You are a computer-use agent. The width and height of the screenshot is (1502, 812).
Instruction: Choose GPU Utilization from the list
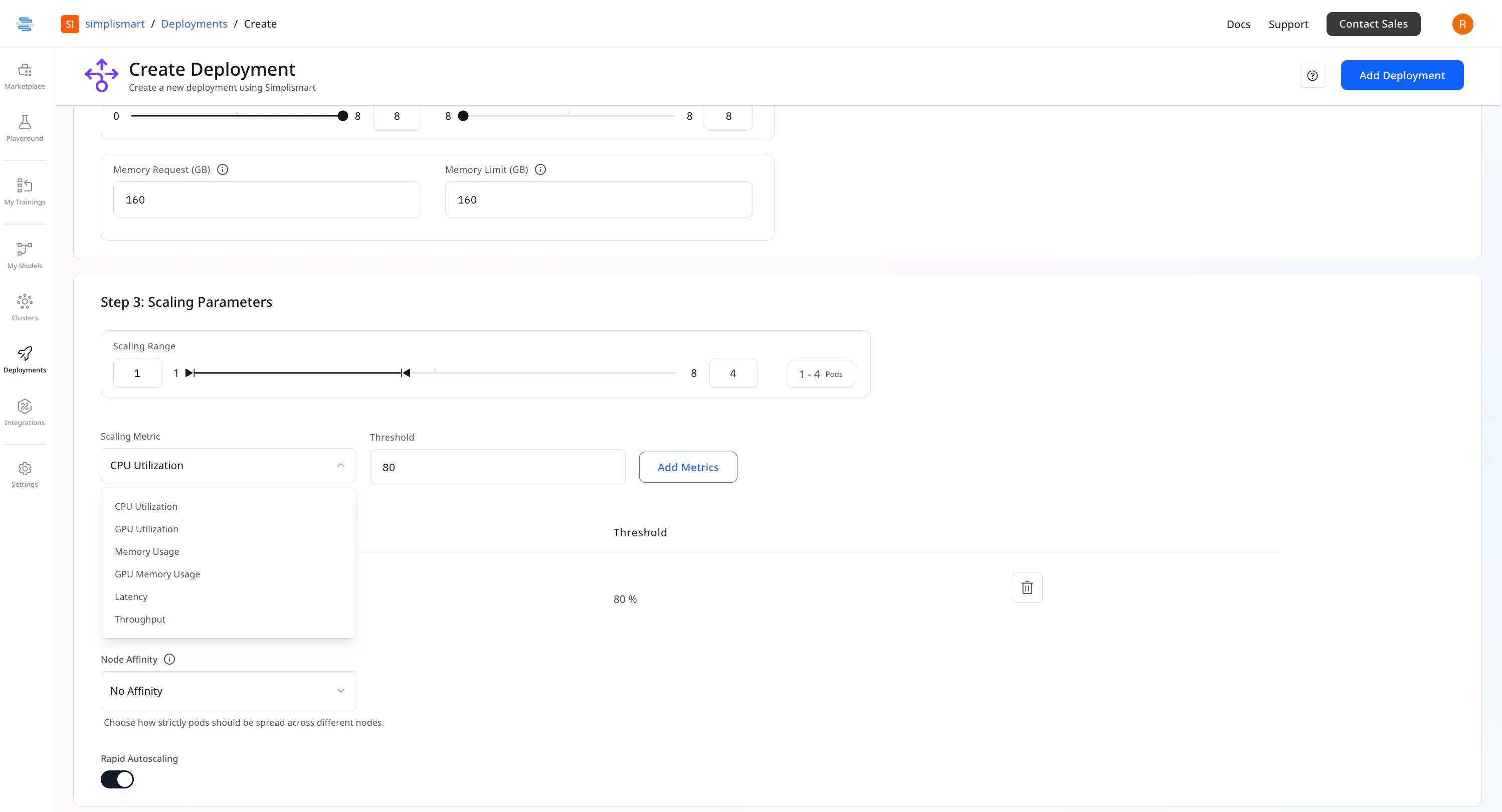[x=229, y=529]
